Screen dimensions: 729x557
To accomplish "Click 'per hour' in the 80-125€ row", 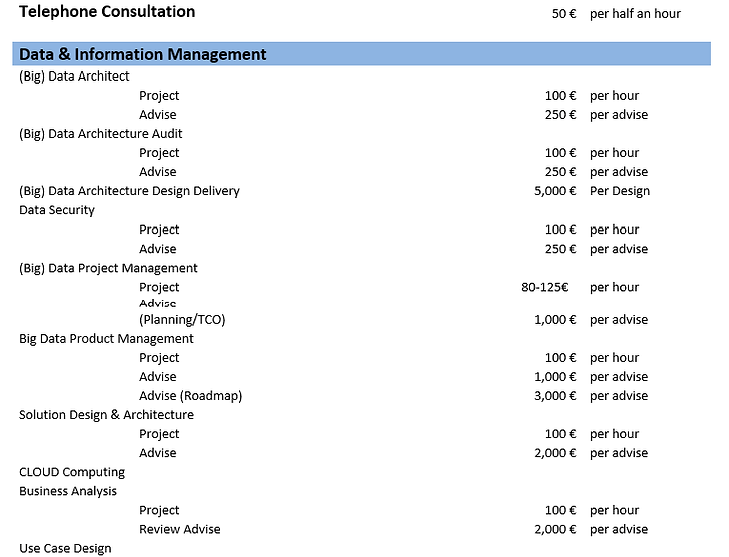I will 614,287.
